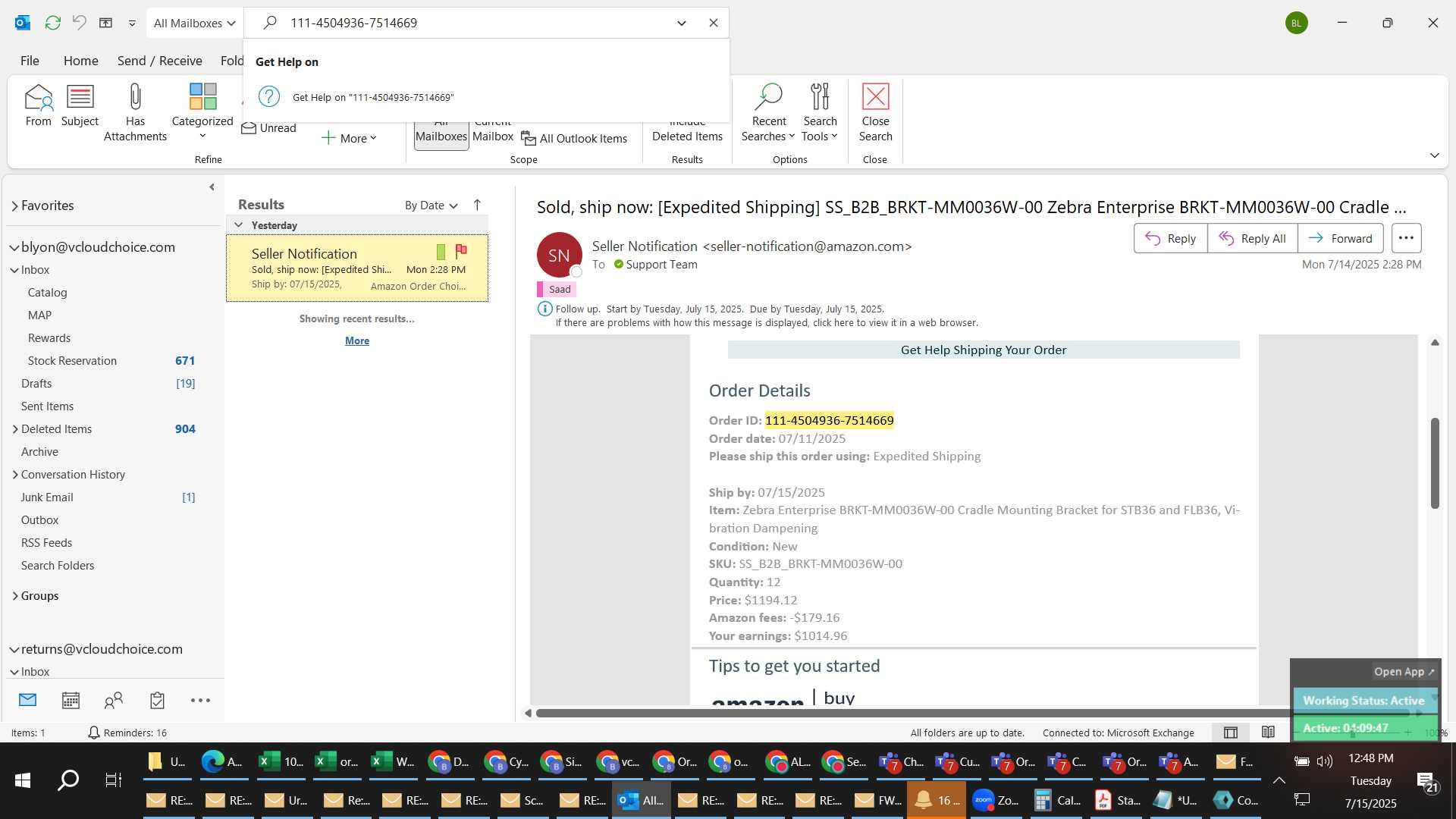The width and height of the screenshot is (1456, 819).
Task: Filter search by From icon
Action: 38,106
